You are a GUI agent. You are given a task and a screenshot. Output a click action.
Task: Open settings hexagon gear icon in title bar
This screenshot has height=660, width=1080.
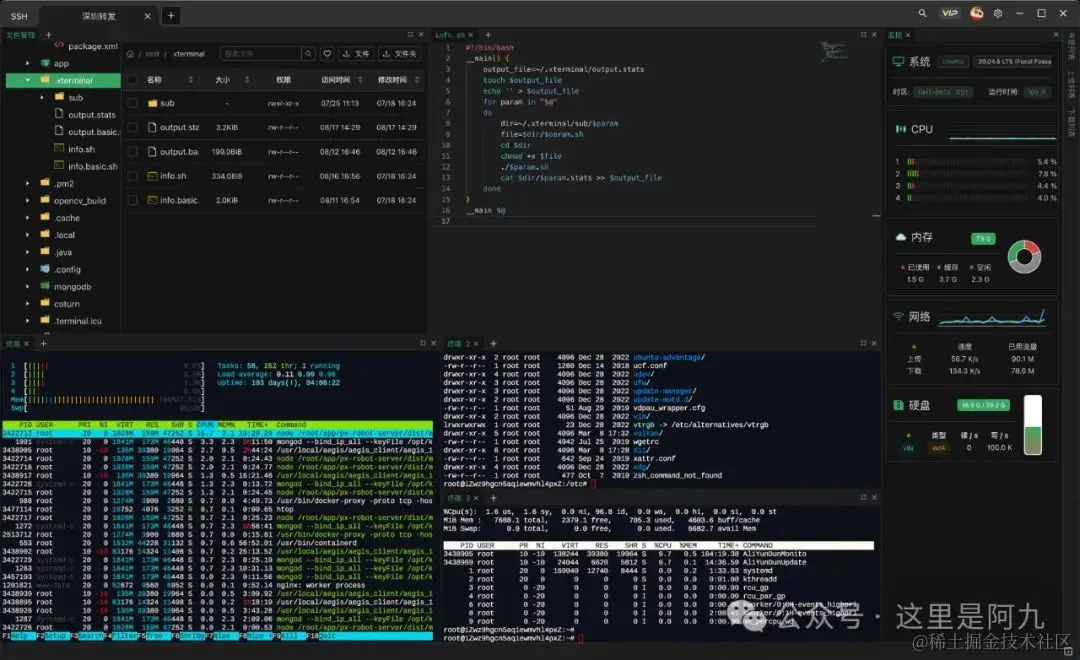[997, 13]
